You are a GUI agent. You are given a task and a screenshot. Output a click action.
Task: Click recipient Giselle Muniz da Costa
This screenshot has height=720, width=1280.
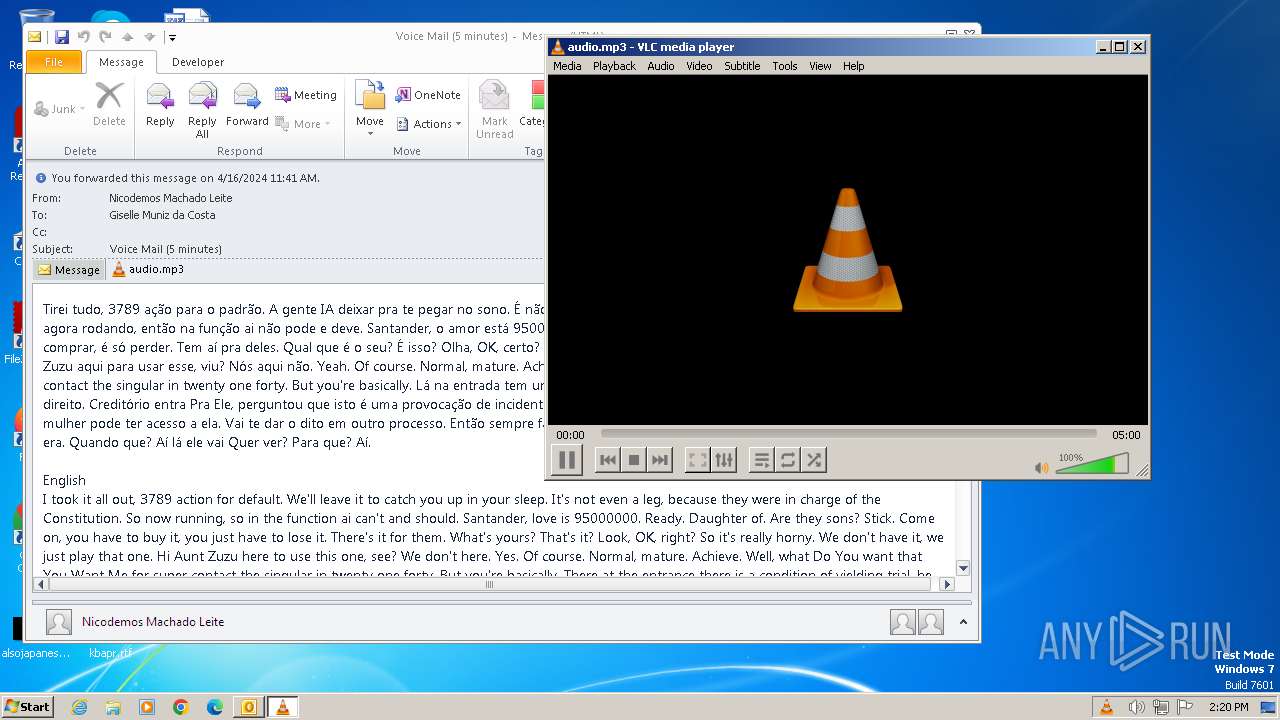tap(162, 215)
